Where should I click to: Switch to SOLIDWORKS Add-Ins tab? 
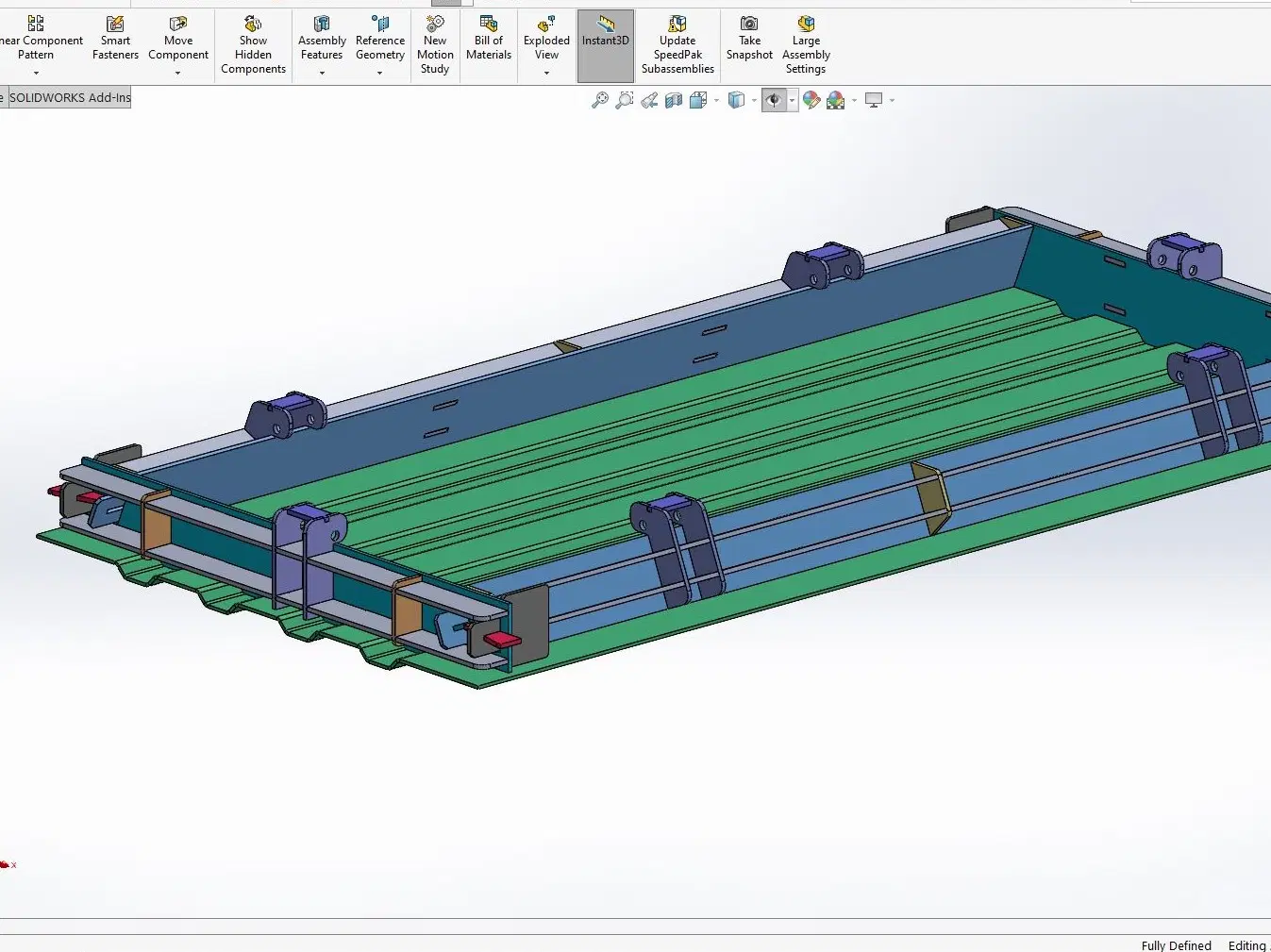pyautogui.click(x=70, y=97)
